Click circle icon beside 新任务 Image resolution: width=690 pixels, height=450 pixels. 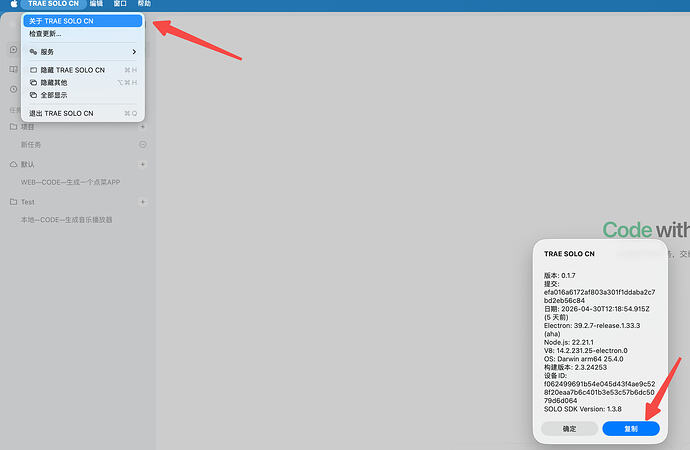click(x=143, y=144)
